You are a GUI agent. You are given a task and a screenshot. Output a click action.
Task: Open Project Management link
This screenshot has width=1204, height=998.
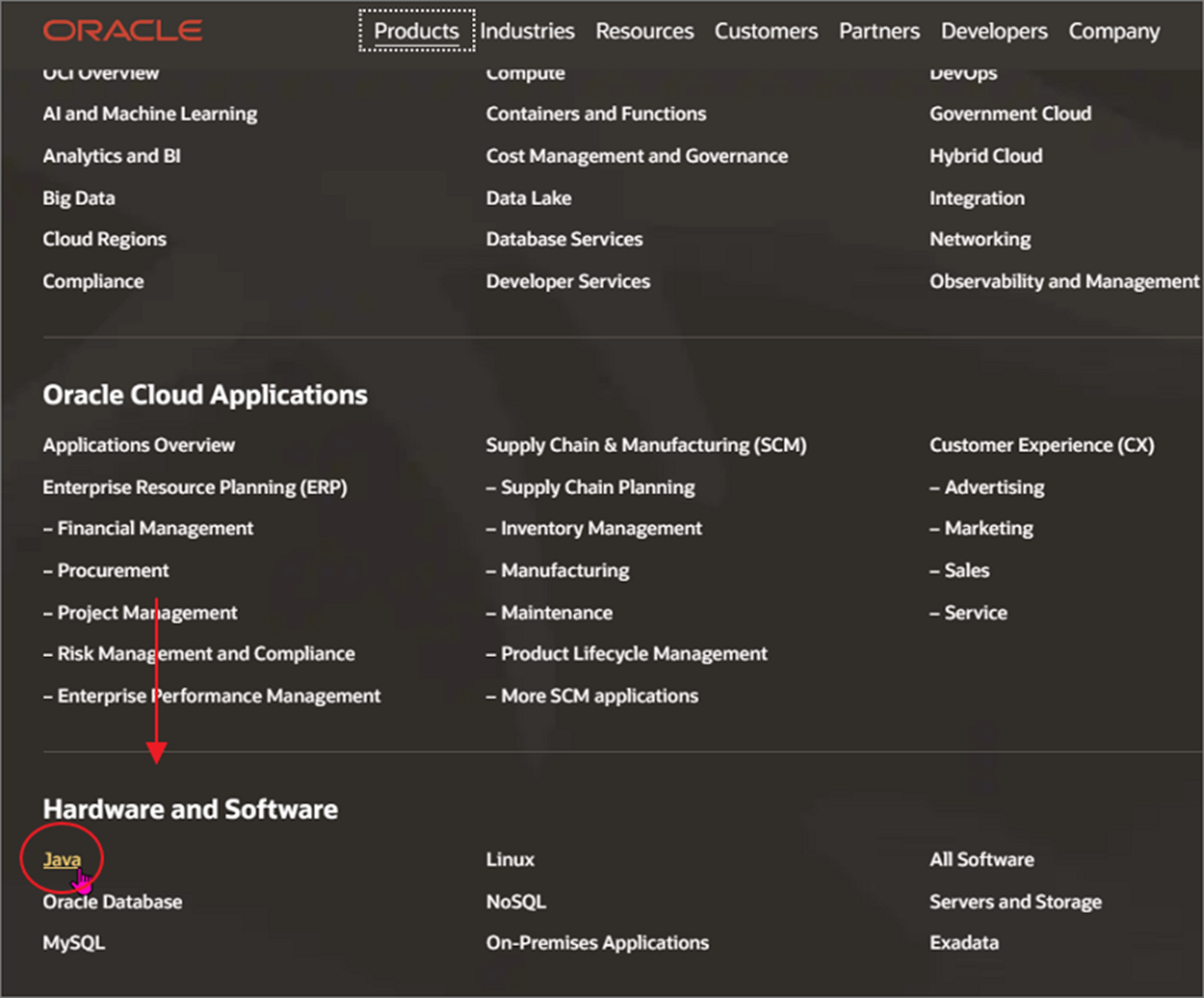[141, 613]
